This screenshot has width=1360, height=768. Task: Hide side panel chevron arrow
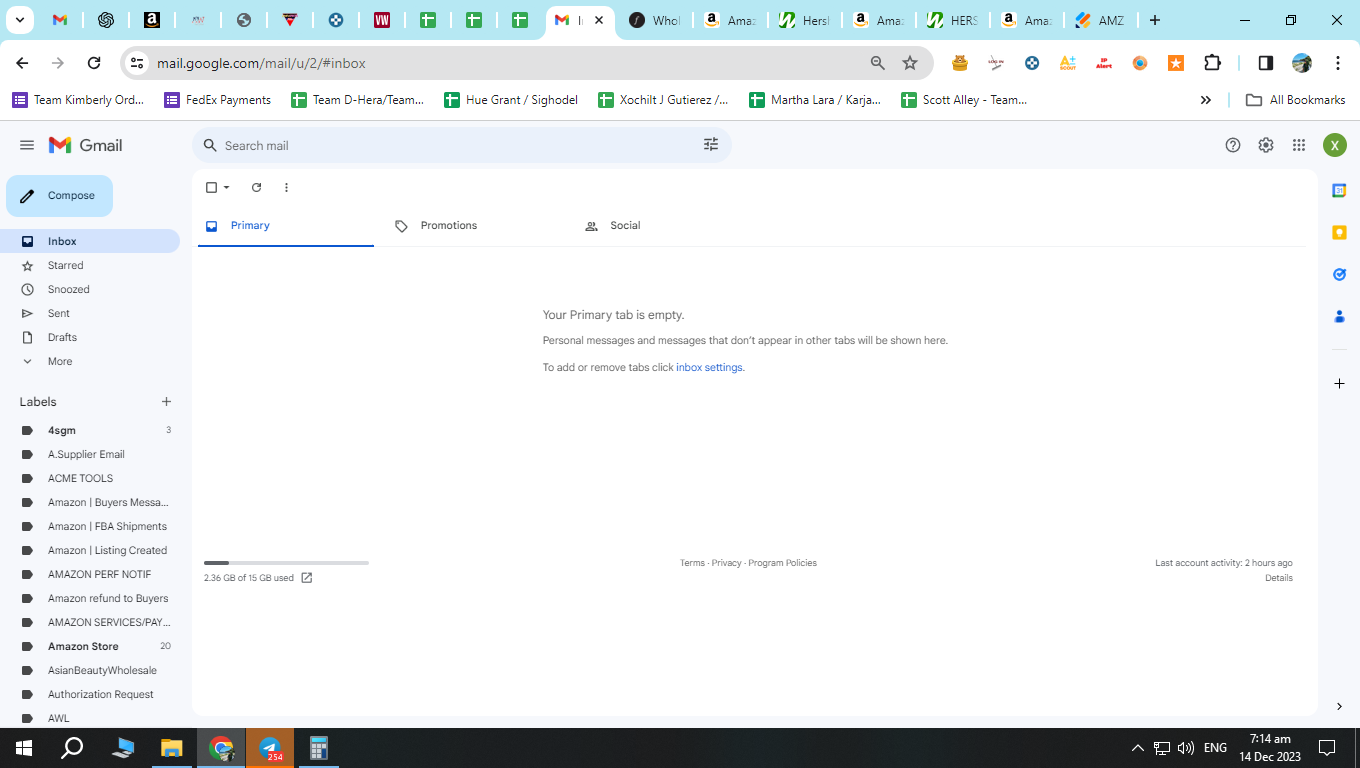(1339, 707)
